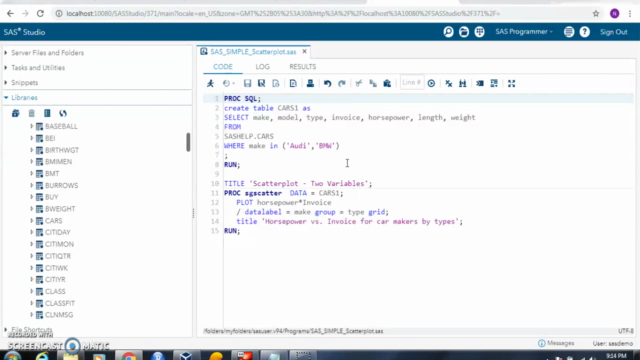
Task: Open Messages in the status bar
Action: pyautogui.click(x=556, y=343)
